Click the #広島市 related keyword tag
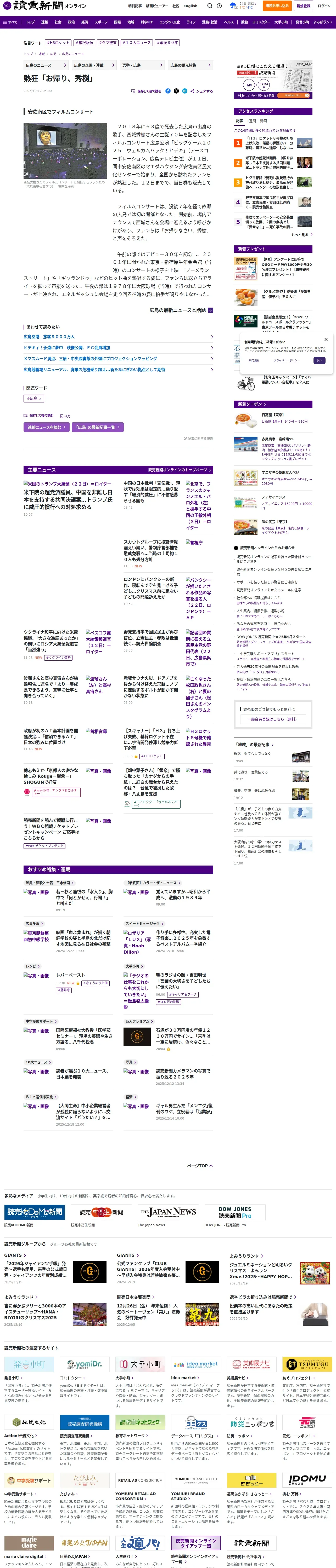The width and height of the screenshot is (336, 1568). tap(34, 399)
